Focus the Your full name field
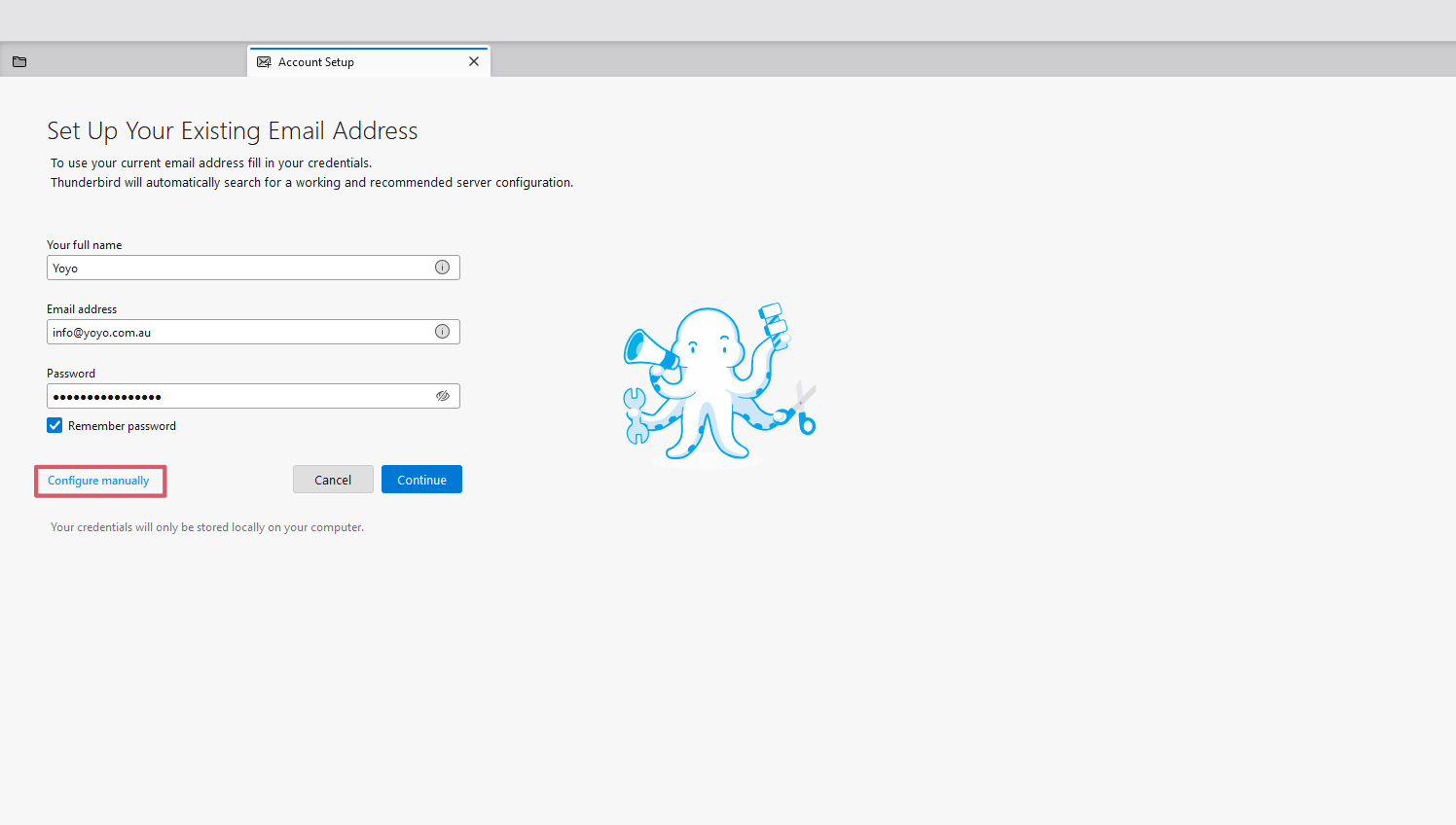This screenshot has width=1456, height=825. click(253, 268)
